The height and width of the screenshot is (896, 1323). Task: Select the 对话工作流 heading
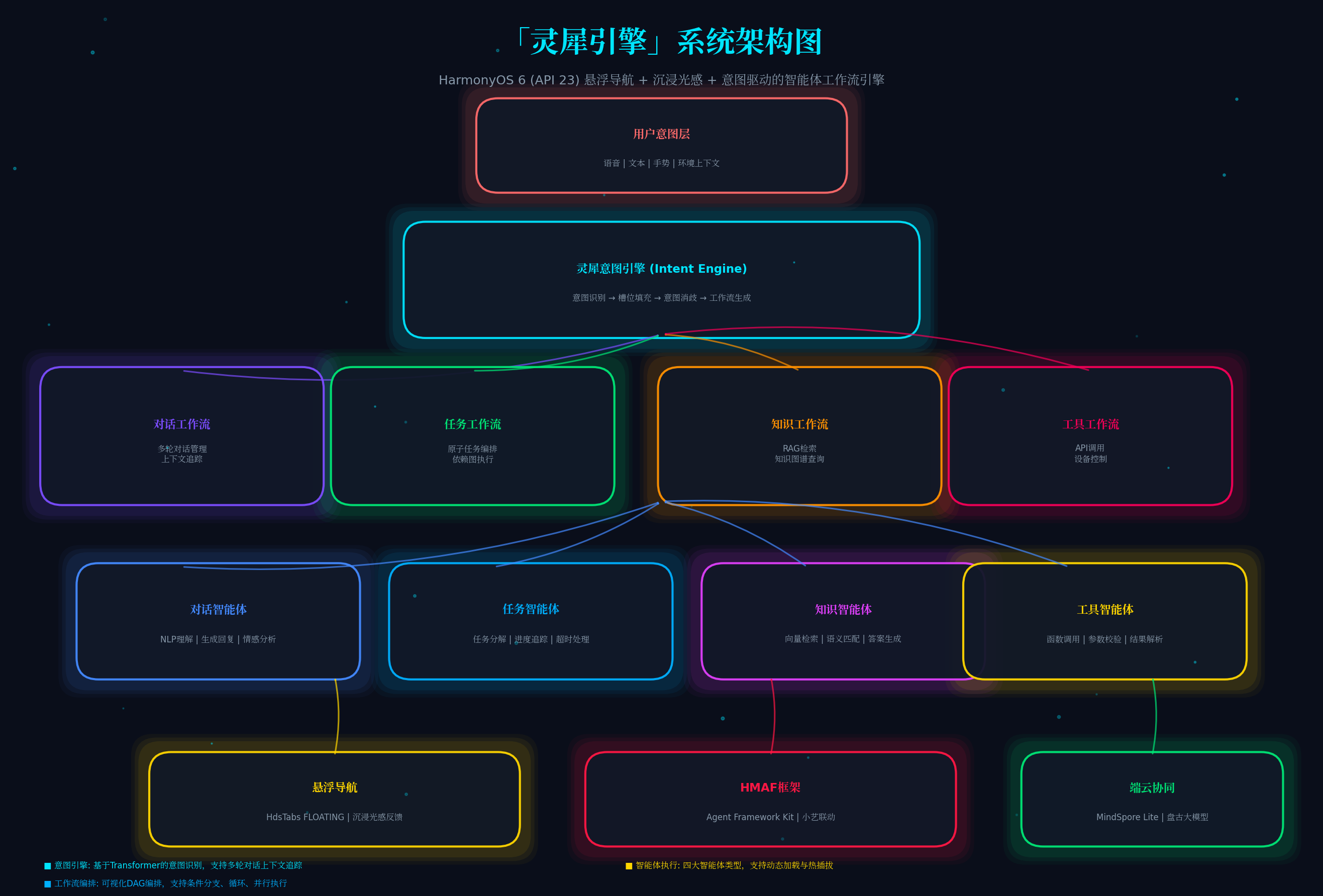pyautogui.click(x=181, y=424)
